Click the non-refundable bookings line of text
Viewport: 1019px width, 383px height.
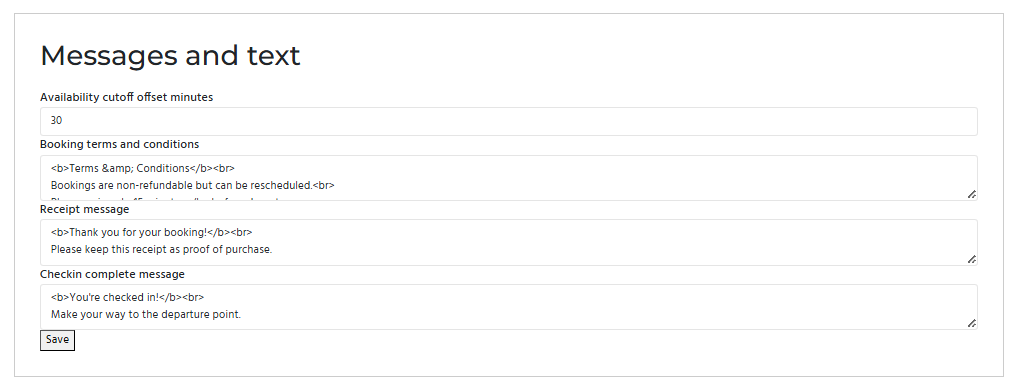pyautogui.click(x=192, y=185)
